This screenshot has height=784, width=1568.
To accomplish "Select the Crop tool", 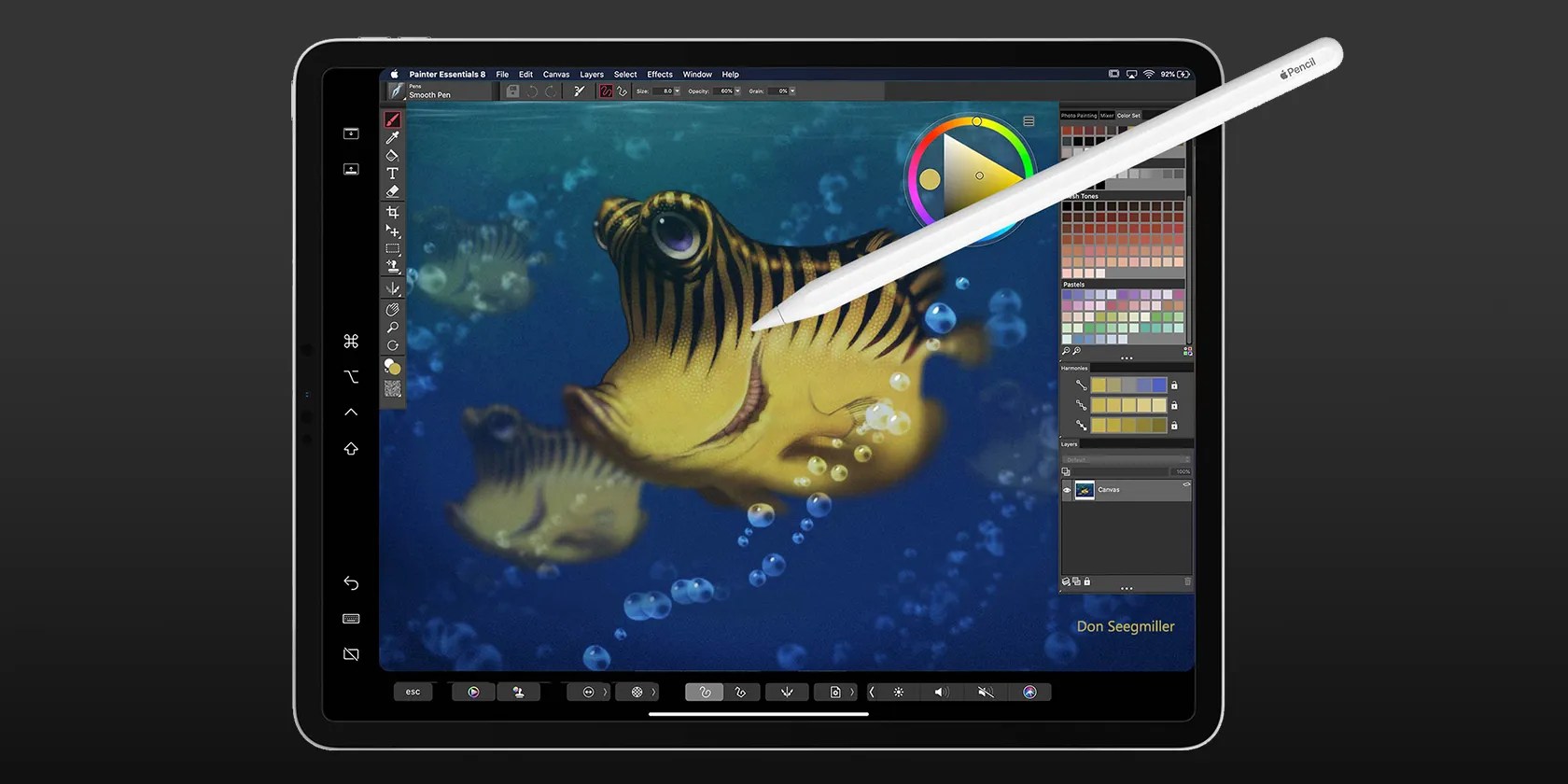I will (393, 213).
